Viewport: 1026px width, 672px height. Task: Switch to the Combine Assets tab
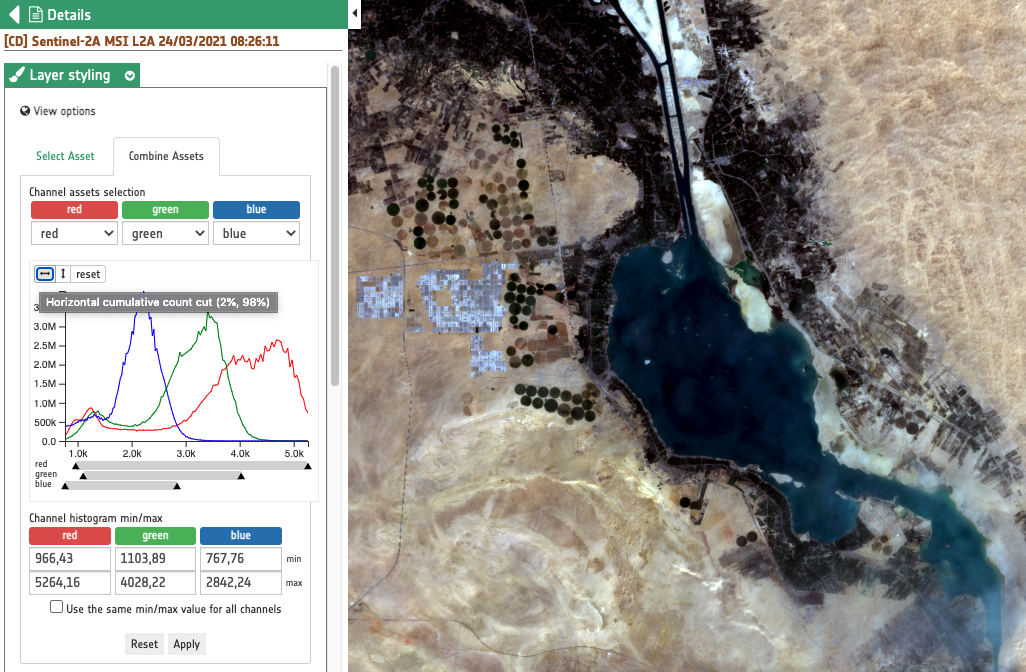pos(166,156)
